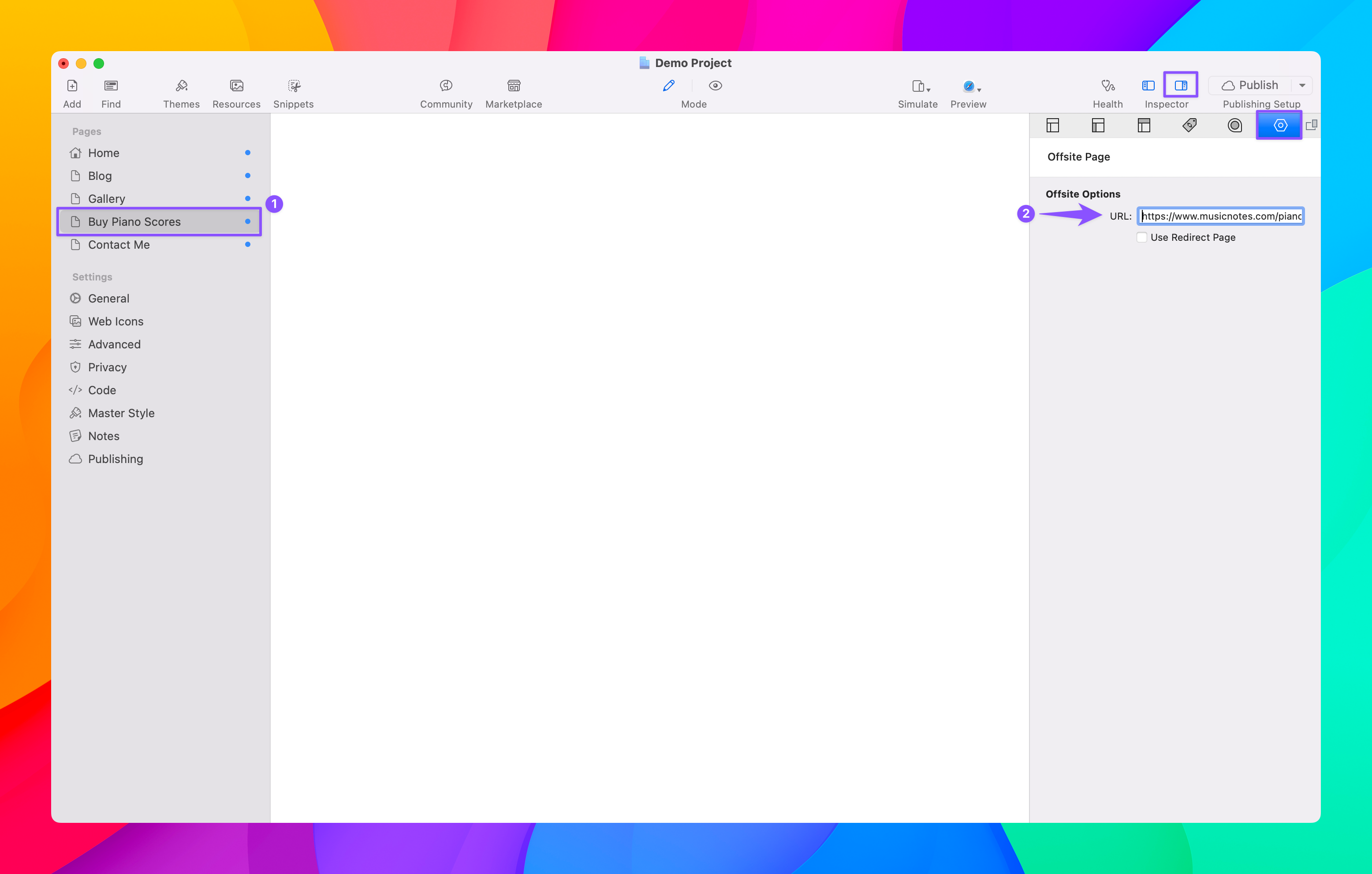1372x874 pixels.
Task: Select the Contact Me page
Action: [x=119, y=245]
